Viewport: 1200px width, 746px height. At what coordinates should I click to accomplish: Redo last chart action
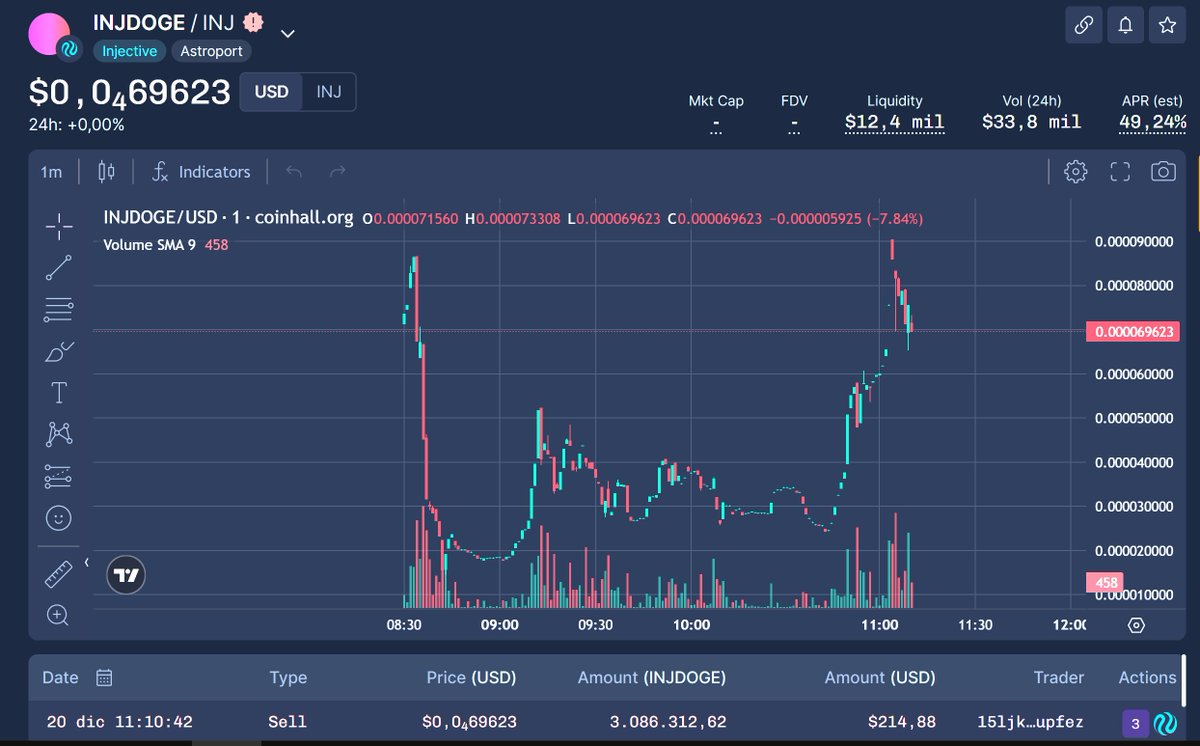pyautogui.click(x=338, y=172)
